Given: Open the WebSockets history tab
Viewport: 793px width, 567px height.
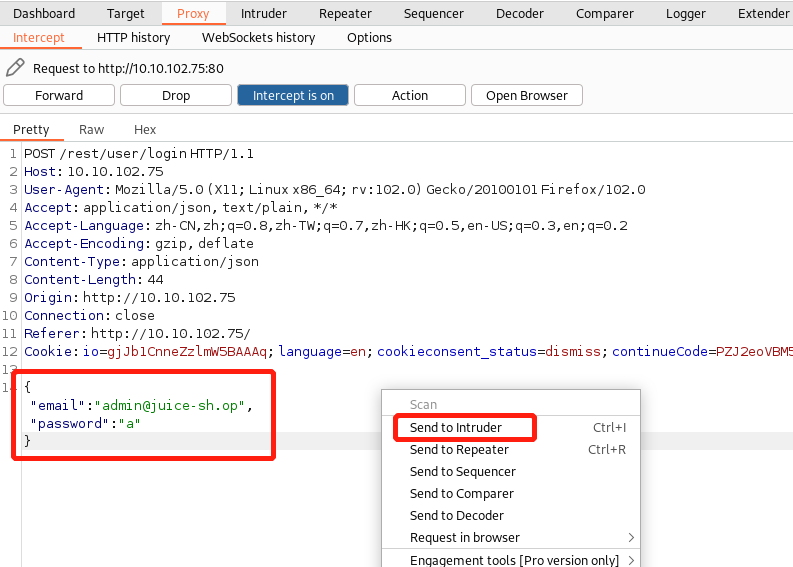Looking at the screenshot, I should coord(258,37).
